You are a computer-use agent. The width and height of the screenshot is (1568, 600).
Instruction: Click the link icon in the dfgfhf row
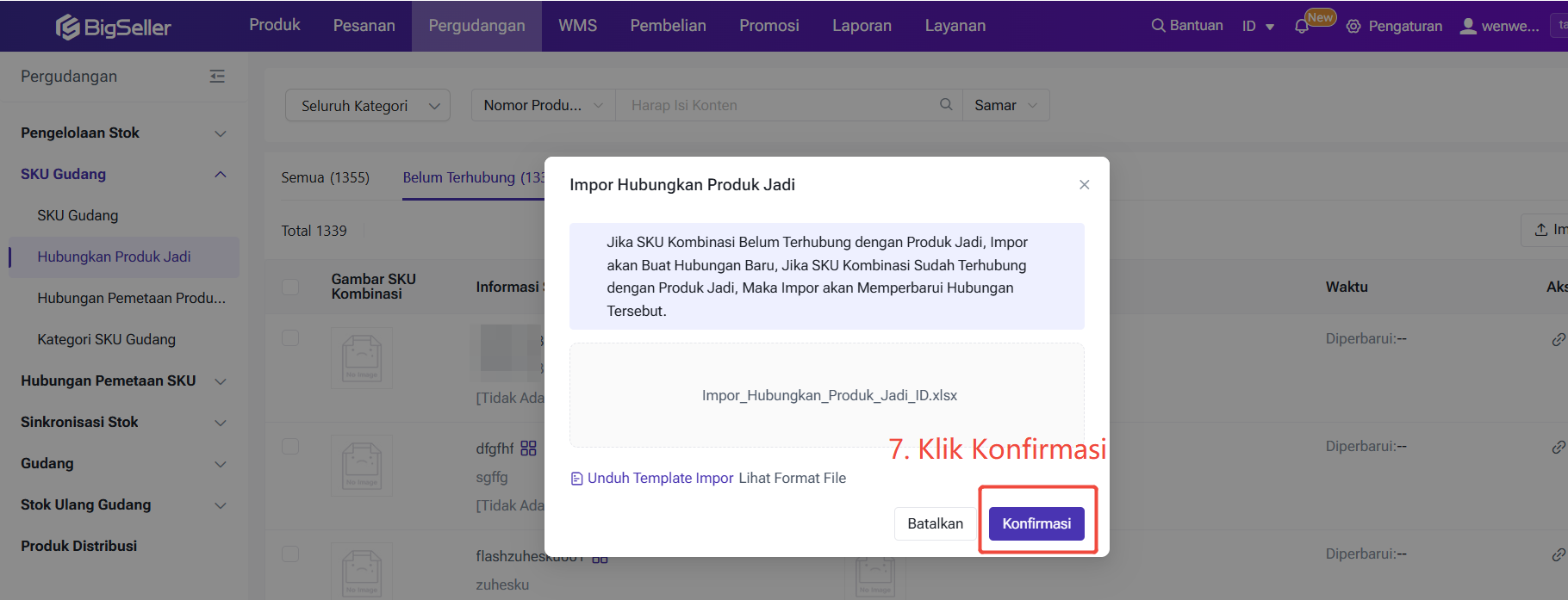pos(1558,447)
